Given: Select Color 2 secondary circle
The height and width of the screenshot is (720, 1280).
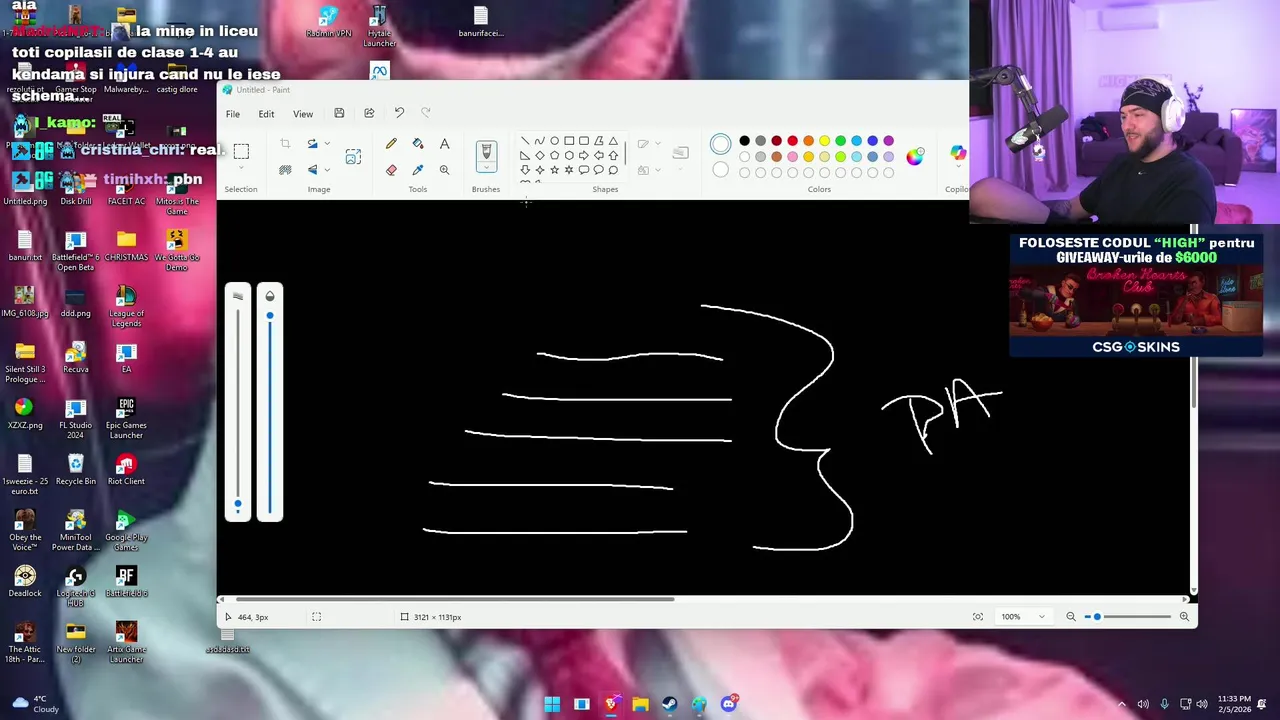Looking at the screenshot, I should [x=720, y=170].
